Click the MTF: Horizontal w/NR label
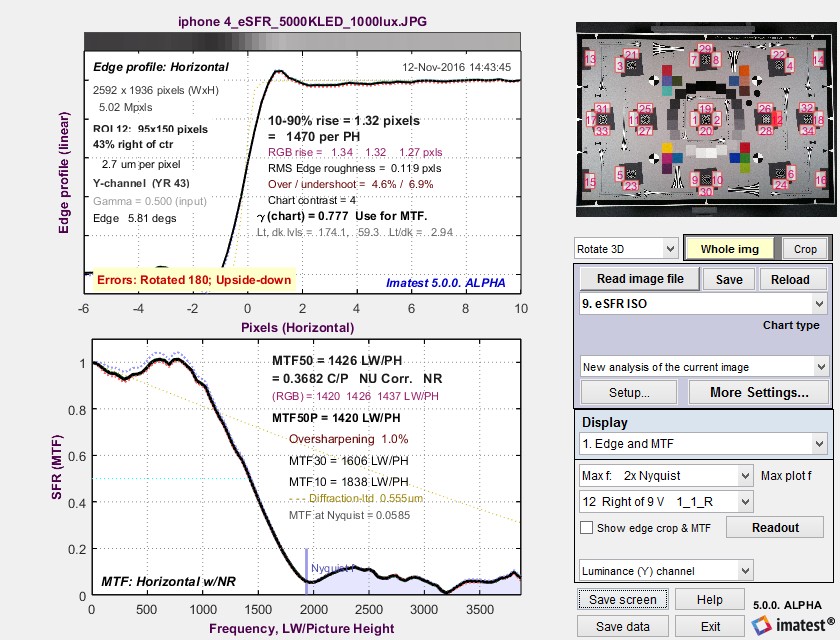 [x=168, y=581]
